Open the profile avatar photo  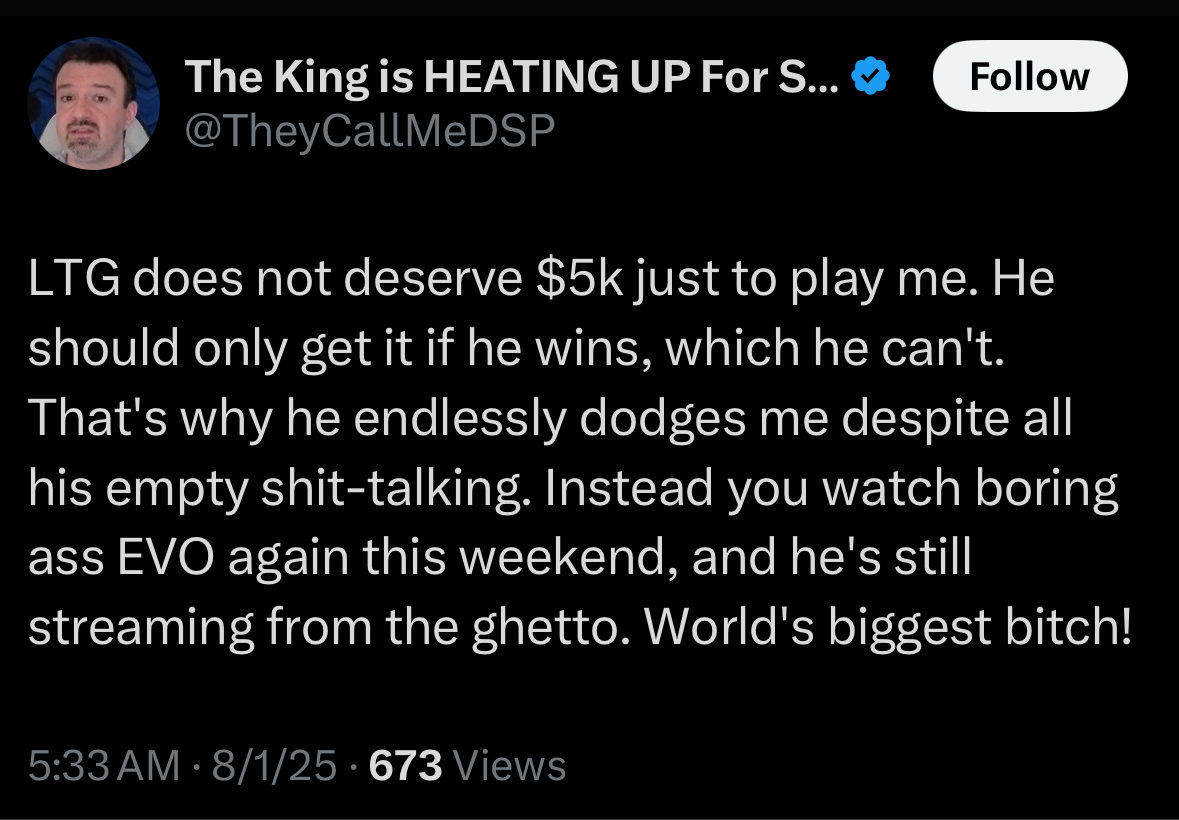pyautogui.click(x=93, y=103)
